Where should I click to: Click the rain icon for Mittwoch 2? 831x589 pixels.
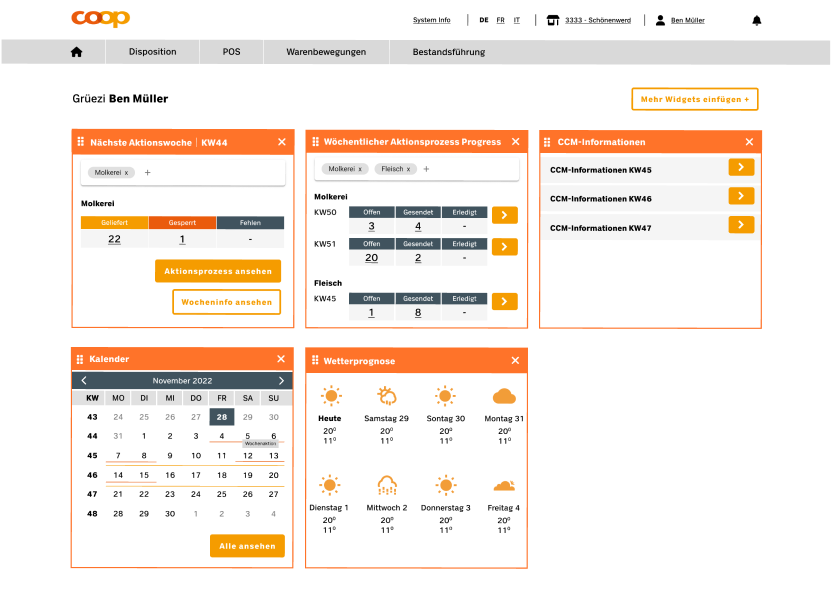tap(387, 485)
